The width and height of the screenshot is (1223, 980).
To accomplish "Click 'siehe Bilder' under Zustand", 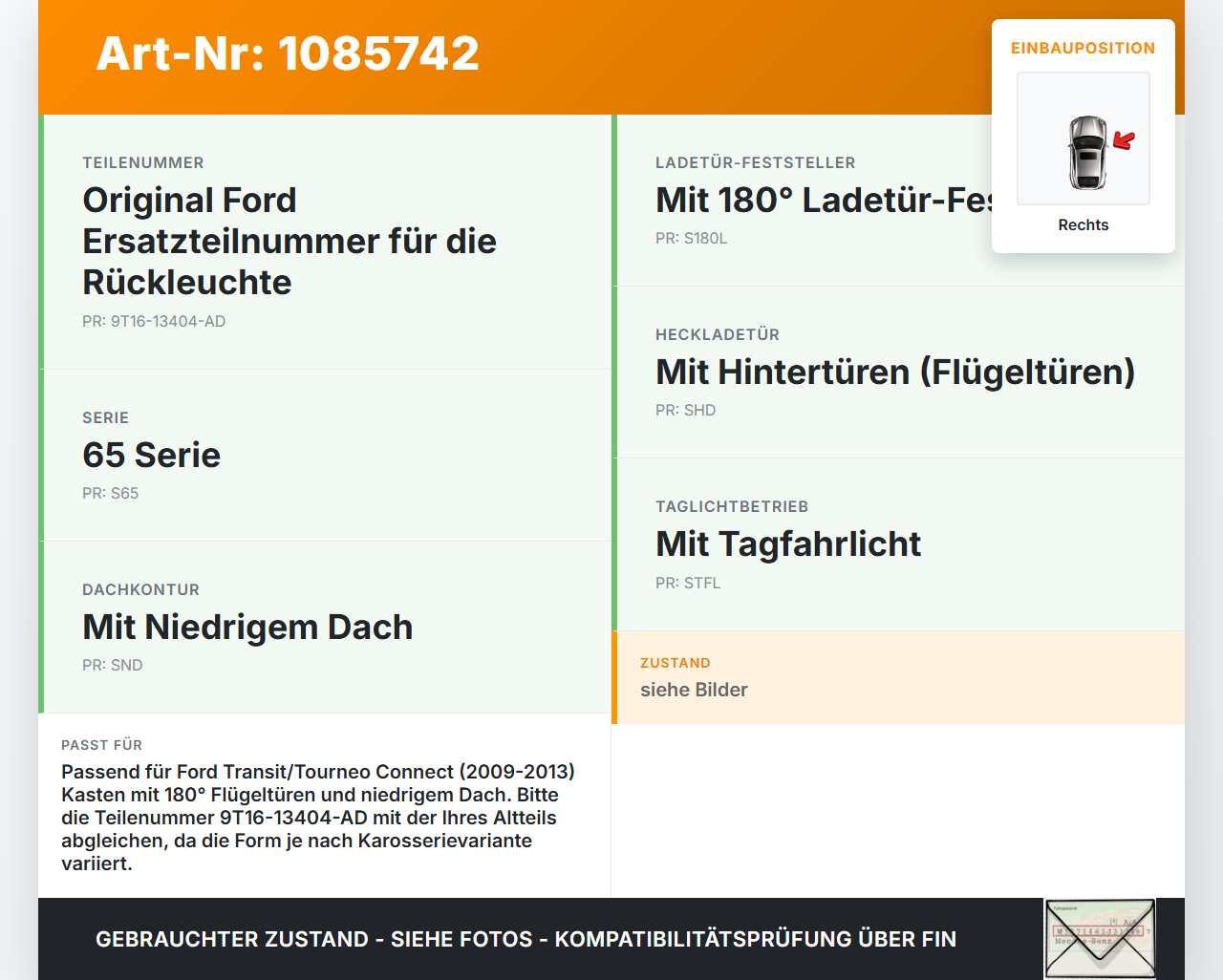I will pyautogui.click(x=694, y=690).
